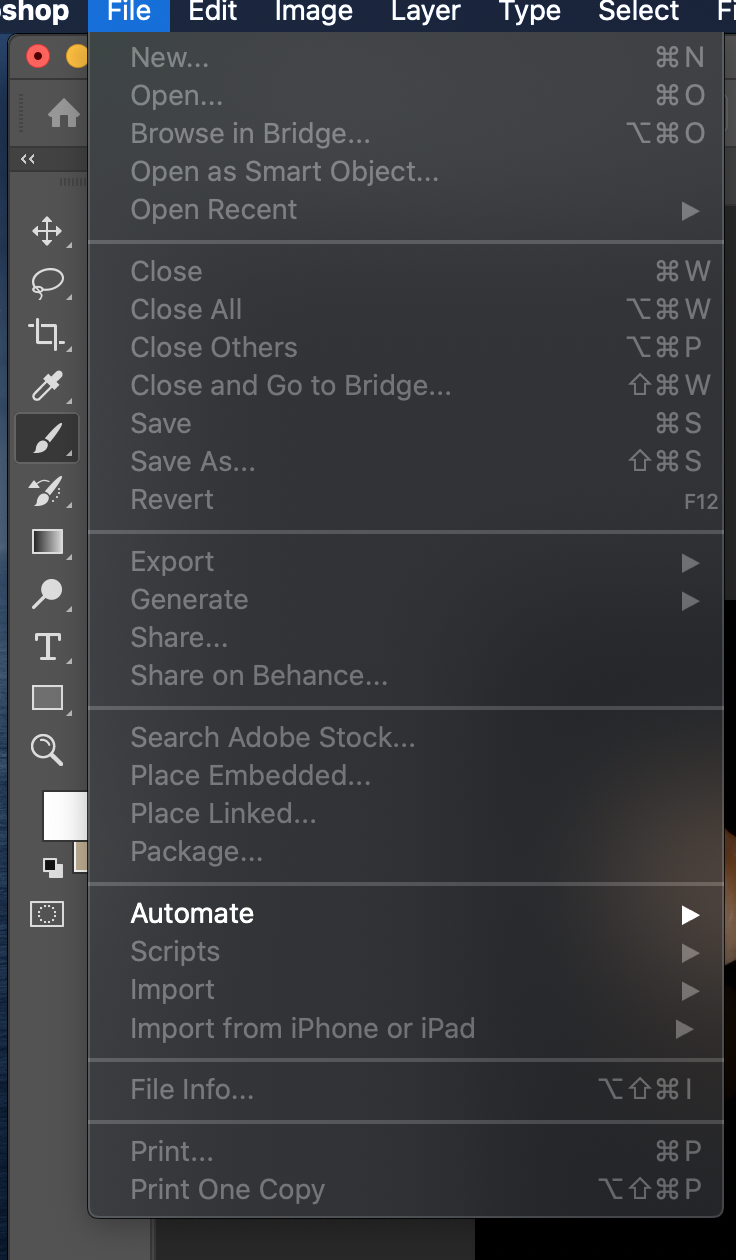
Task: Select the Zoom tool
Action: point(47,749)
